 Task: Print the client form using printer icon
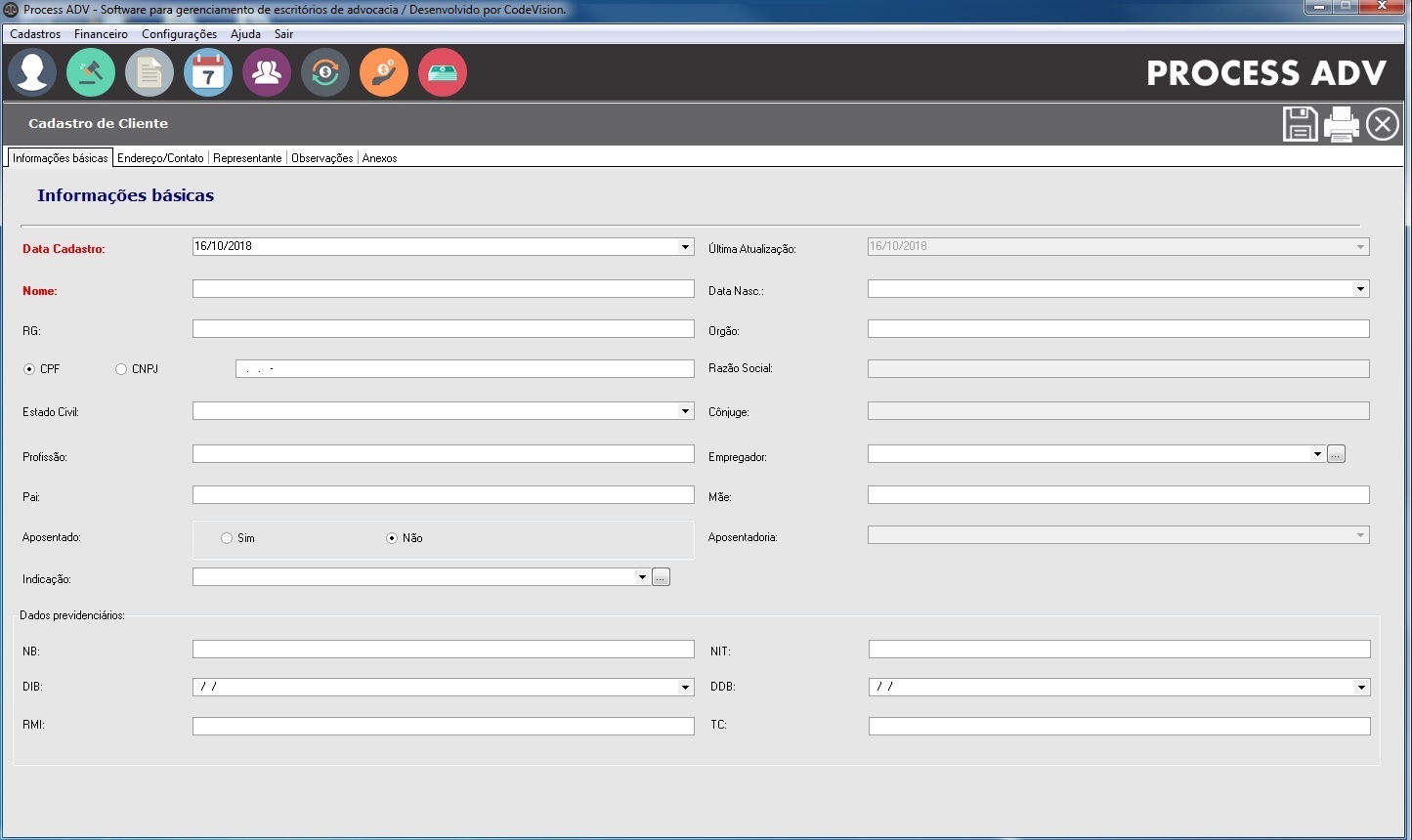(1341, 124)
